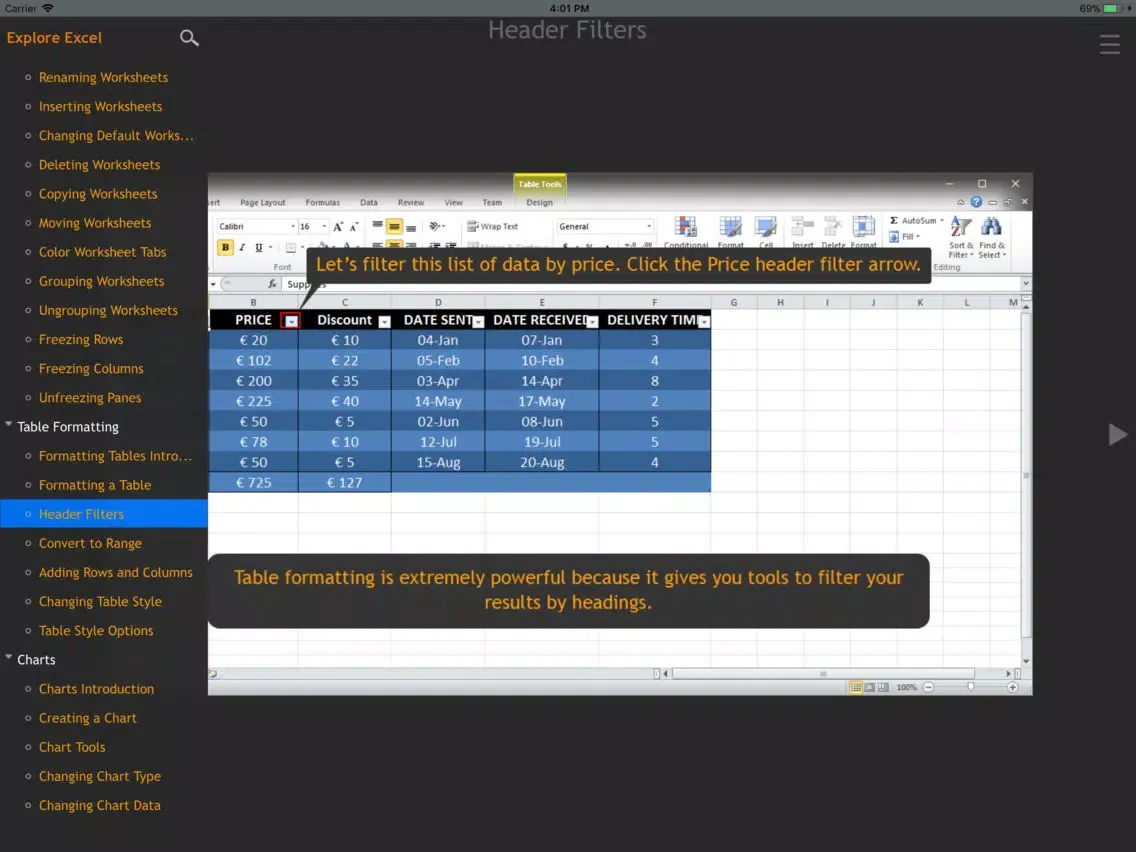This screenshot has height=852, width=1136.
Task: Click the Excel Help question mark icon
Action: (x=976, y=202)
